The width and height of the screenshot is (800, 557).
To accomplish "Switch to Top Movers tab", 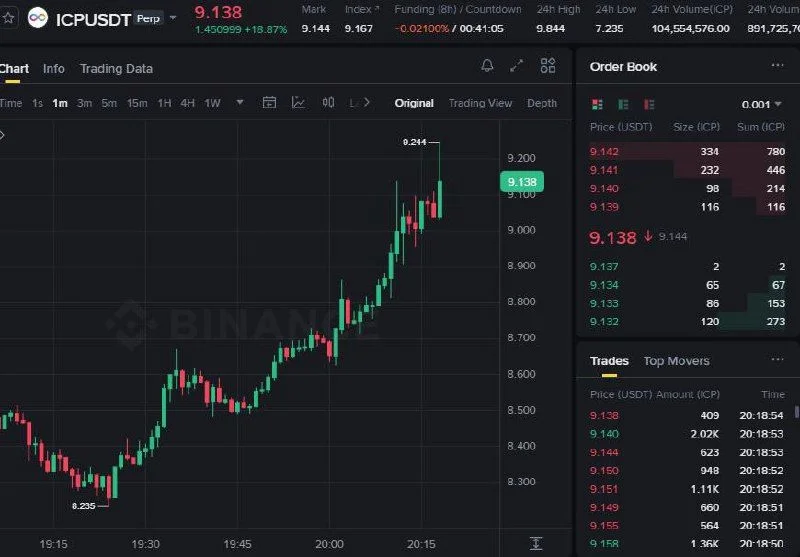I will click(677, 361).
